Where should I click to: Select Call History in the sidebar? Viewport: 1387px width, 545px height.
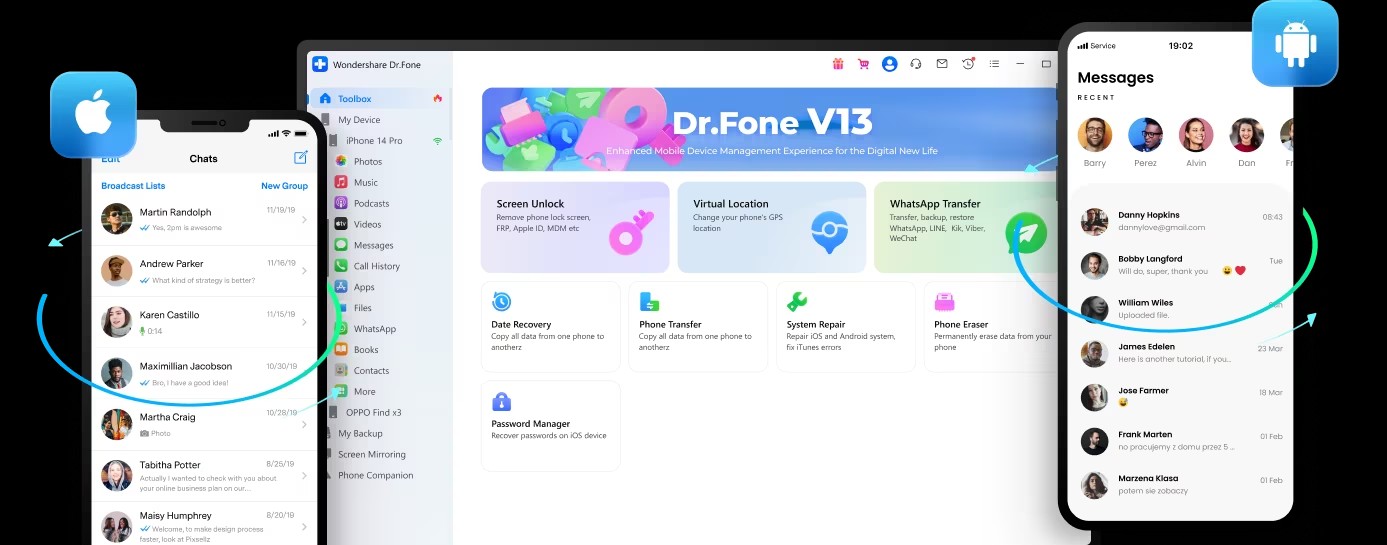click(376, 266)
